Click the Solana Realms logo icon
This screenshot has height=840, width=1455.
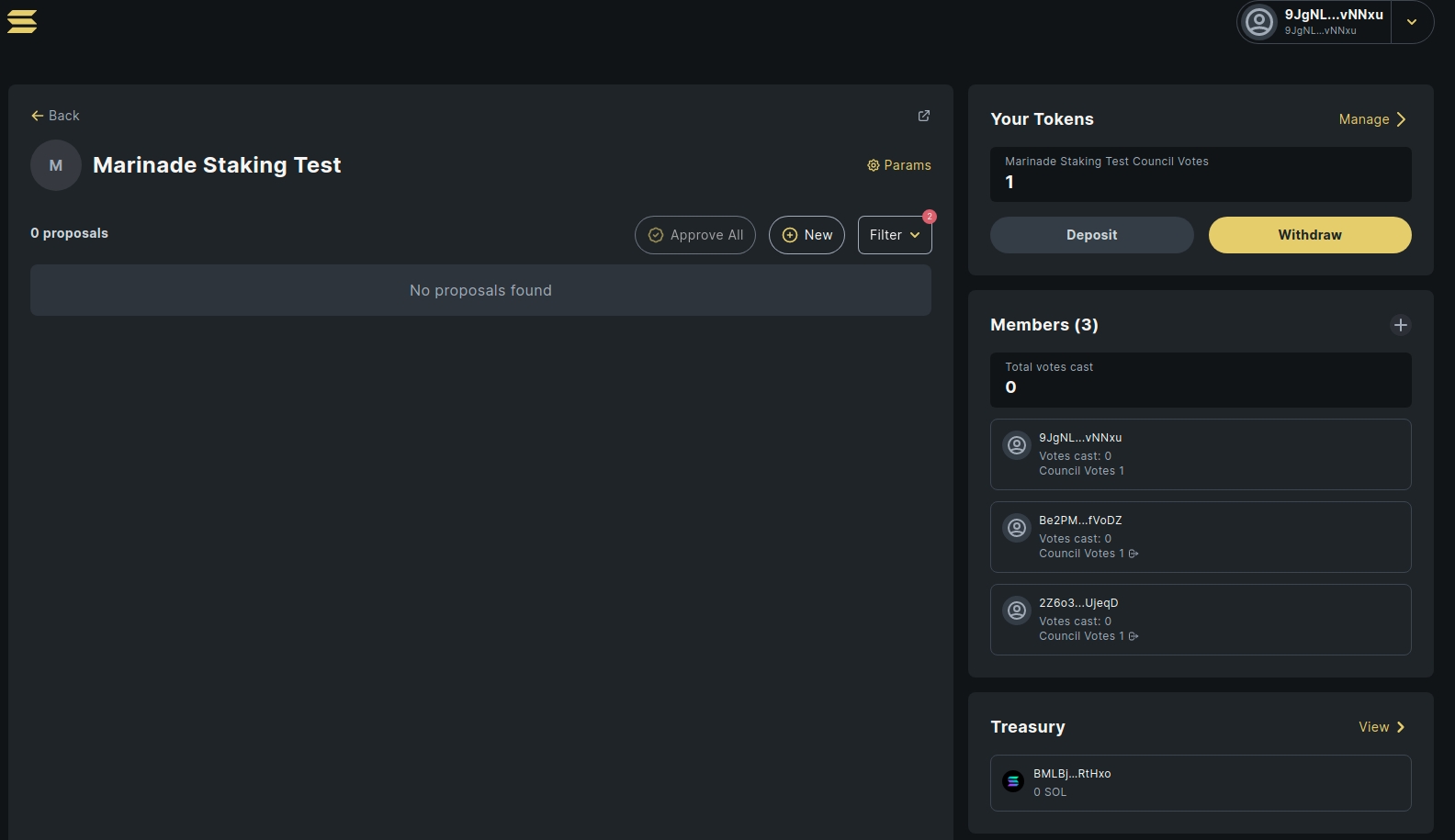22,21
